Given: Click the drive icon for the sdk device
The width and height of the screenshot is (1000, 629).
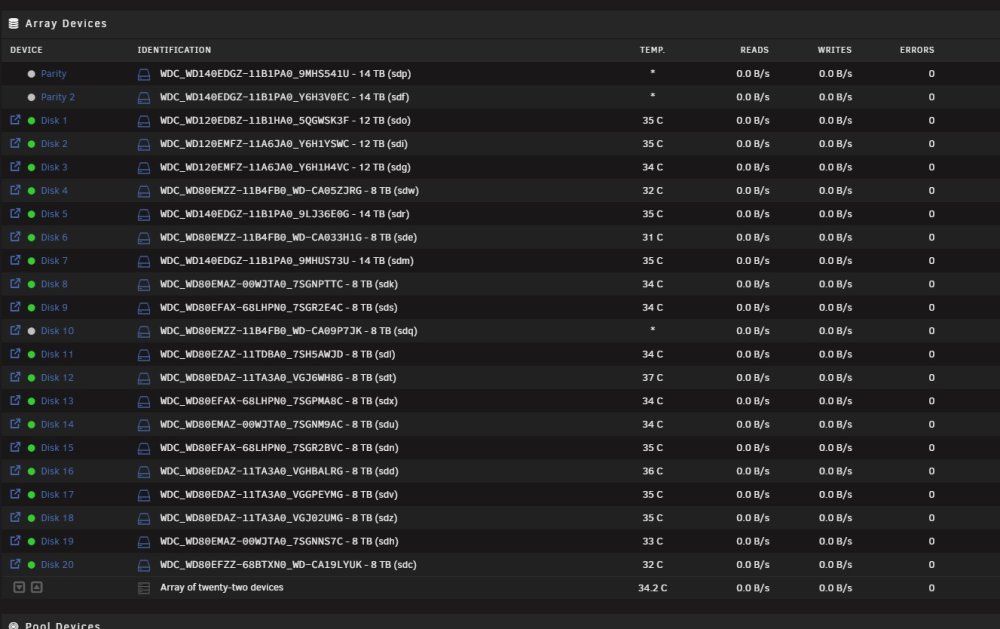Looking at the screenshot, I should (144, 285).
